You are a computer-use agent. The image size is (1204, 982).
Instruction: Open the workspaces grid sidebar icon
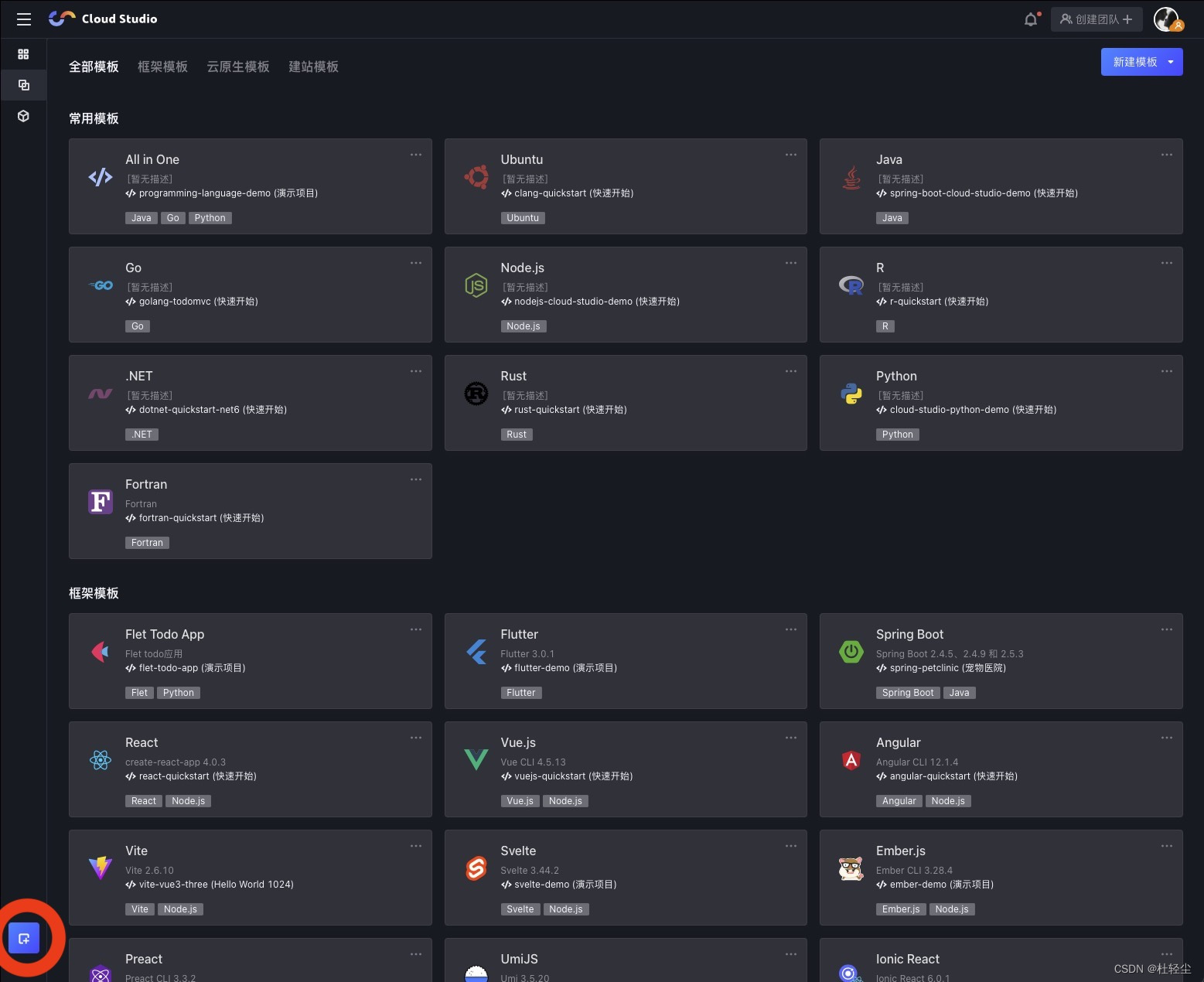[23, 54]
